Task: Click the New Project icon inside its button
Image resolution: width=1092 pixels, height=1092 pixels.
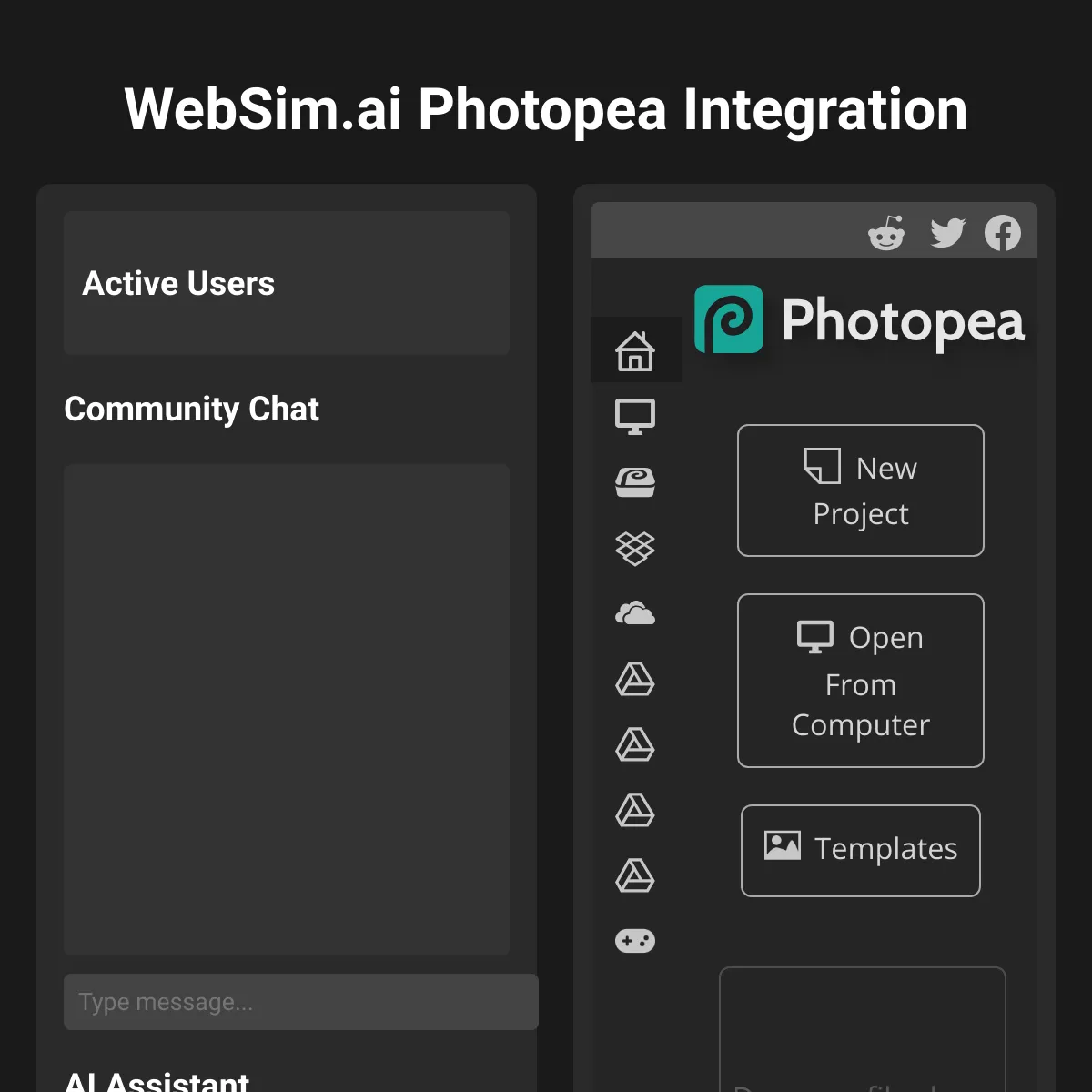Action: pyautogui.click(x=820, y=465)
